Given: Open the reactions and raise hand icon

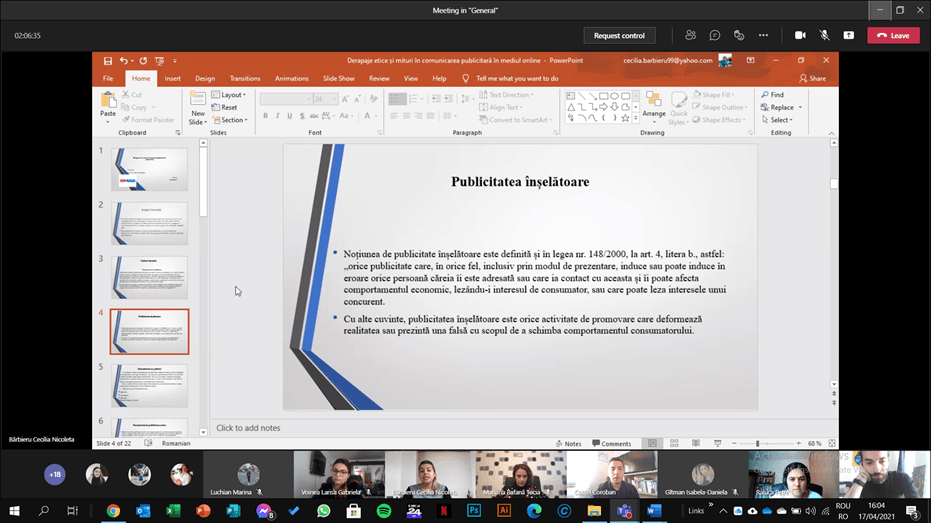Looking at the screenshot, I should click(739, 35).
